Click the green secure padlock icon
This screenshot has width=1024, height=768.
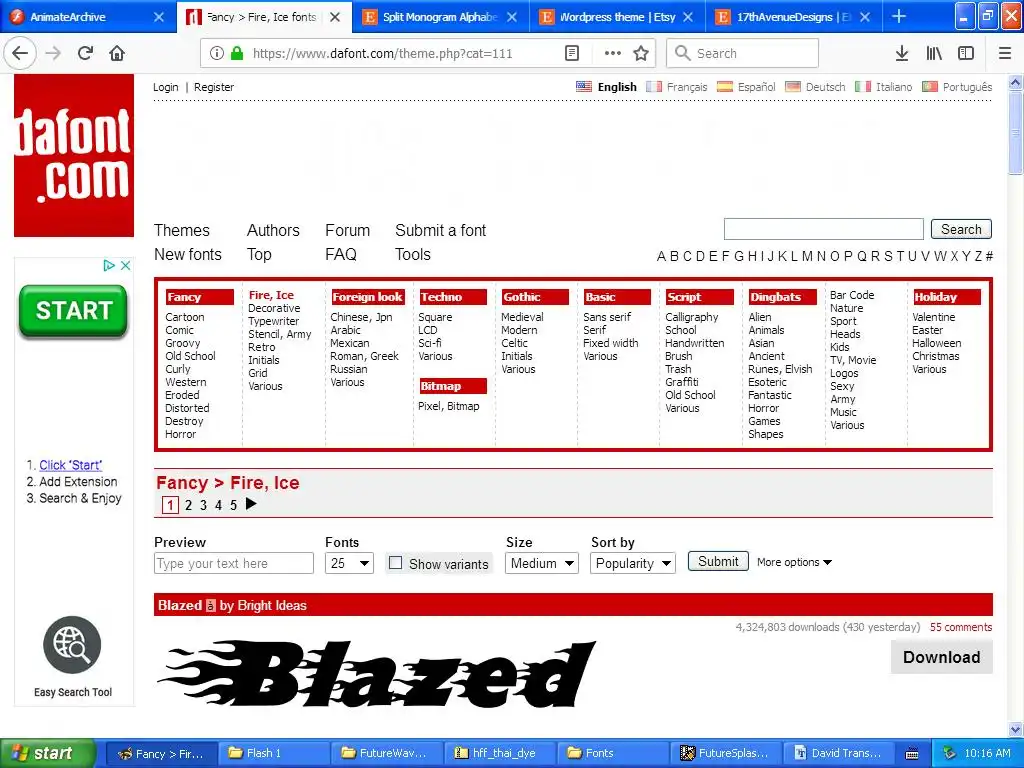(x=237, y=54)
